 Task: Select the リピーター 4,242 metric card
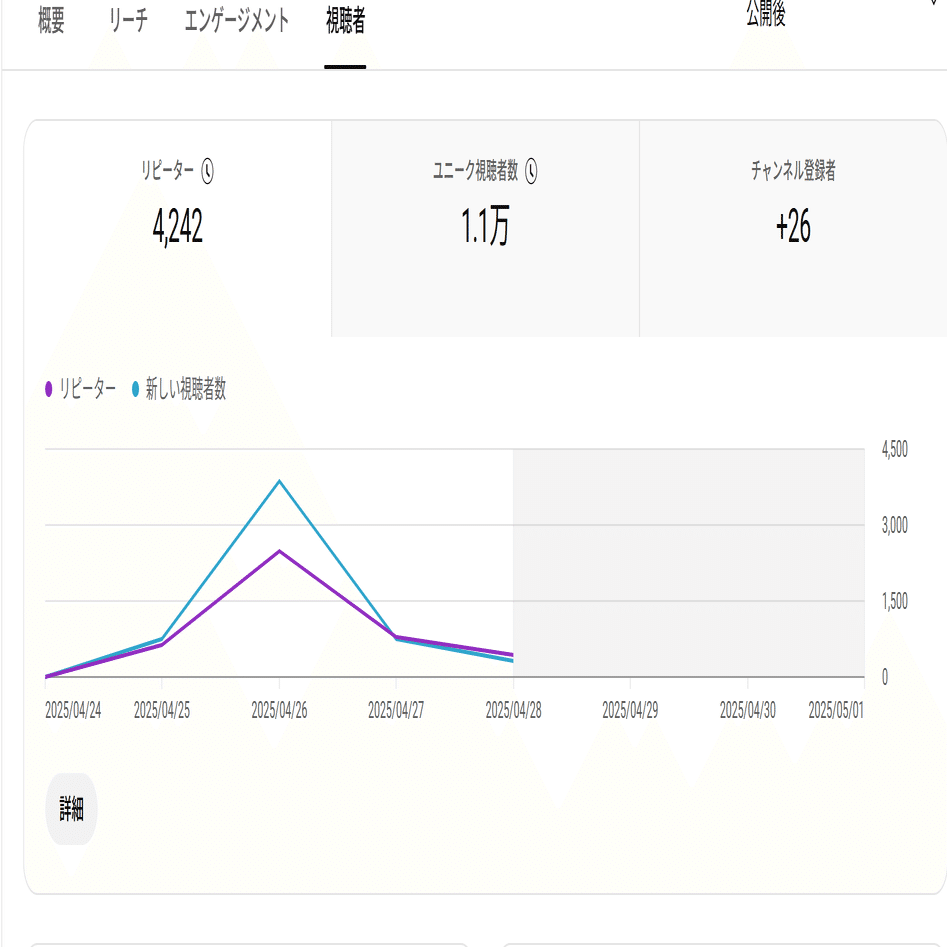(178, 228)
